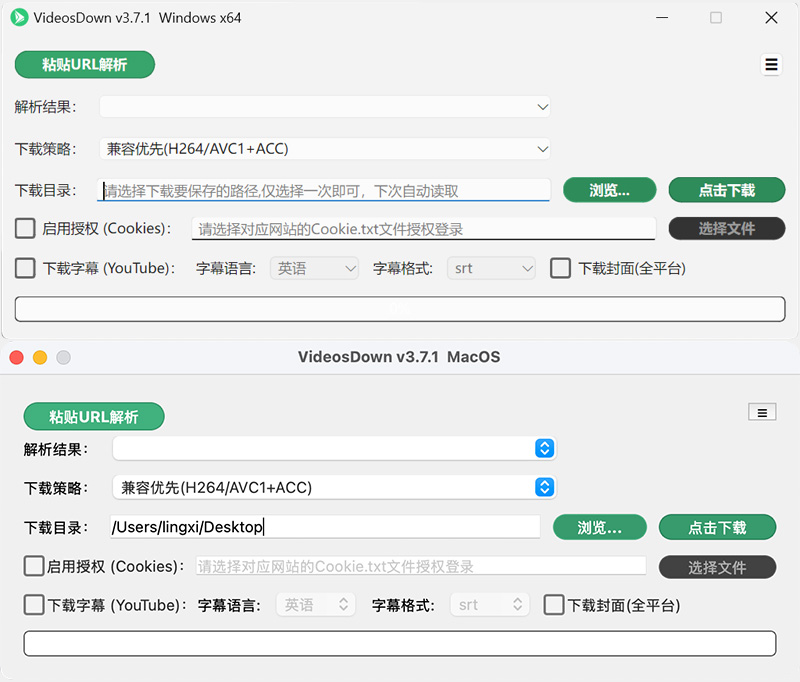
Task: Click the 下载策略: label in the Windows window
Action: pos(45,149)
